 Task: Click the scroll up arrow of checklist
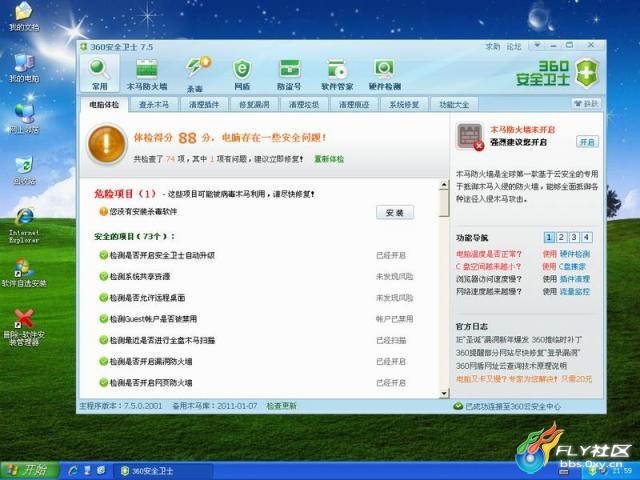pyautogui.click(x=444, y=185)
